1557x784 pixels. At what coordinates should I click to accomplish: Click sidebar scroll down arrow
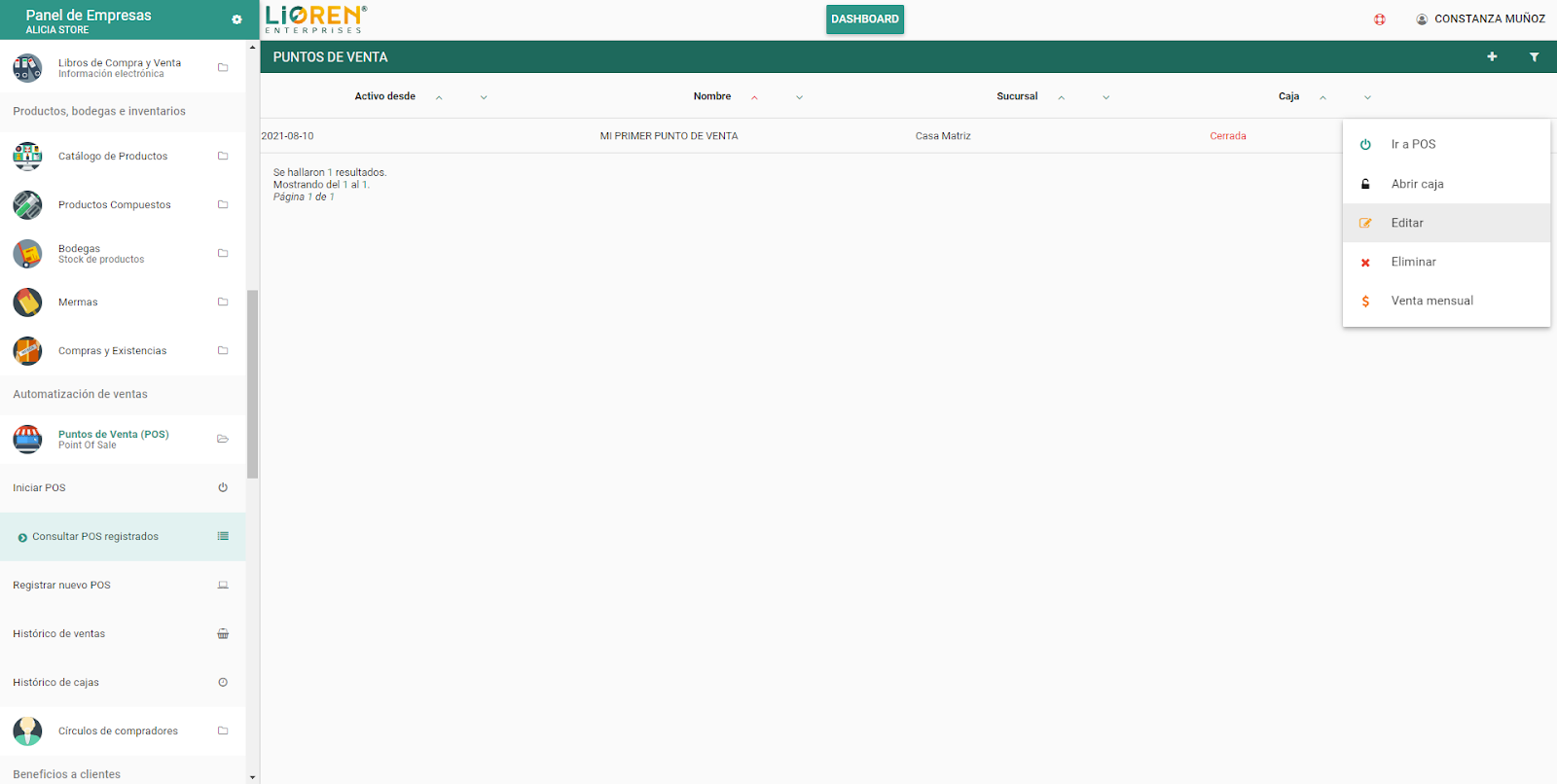coord(253,777)
